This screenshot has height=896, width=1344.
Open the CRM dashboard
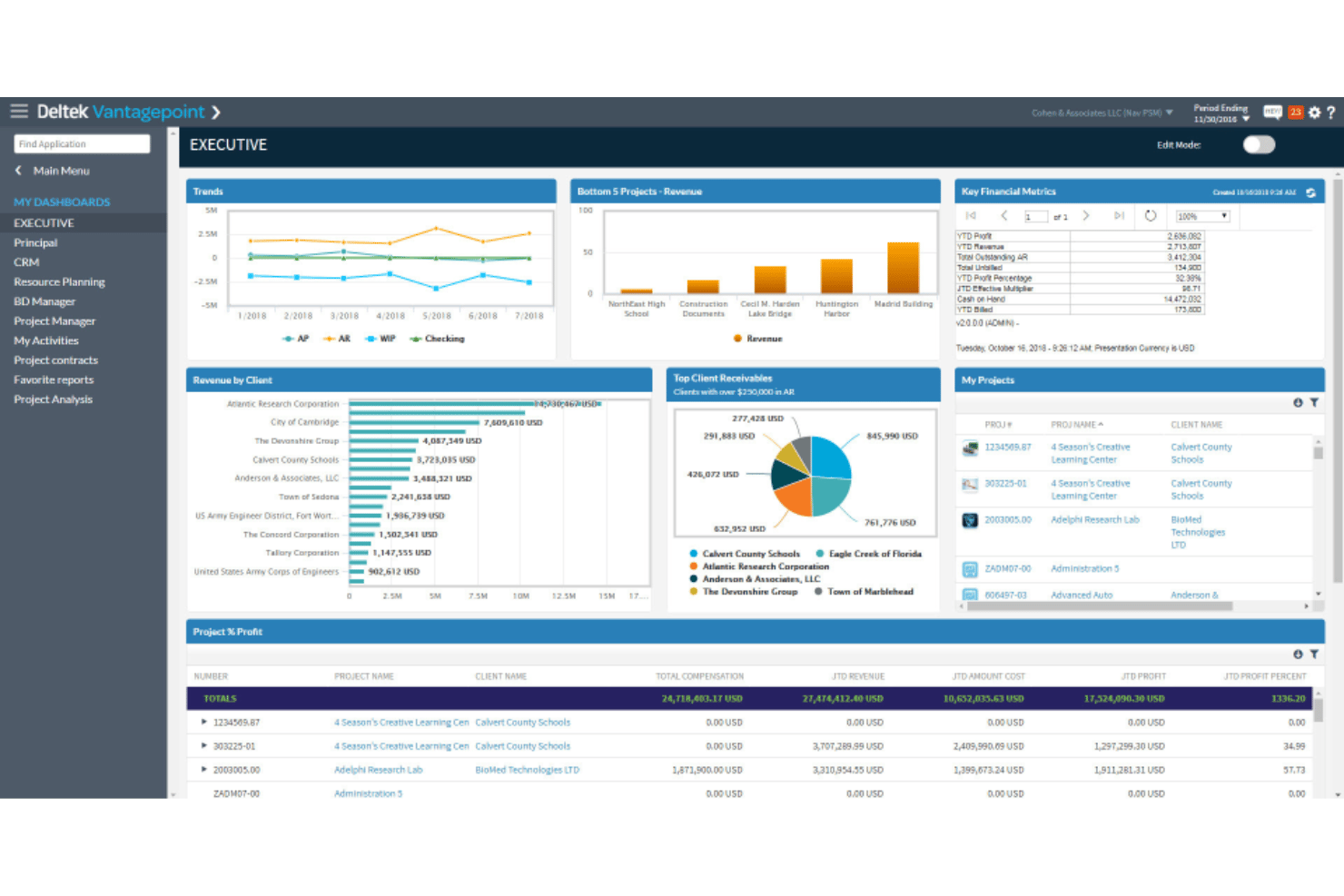(26, 262)
